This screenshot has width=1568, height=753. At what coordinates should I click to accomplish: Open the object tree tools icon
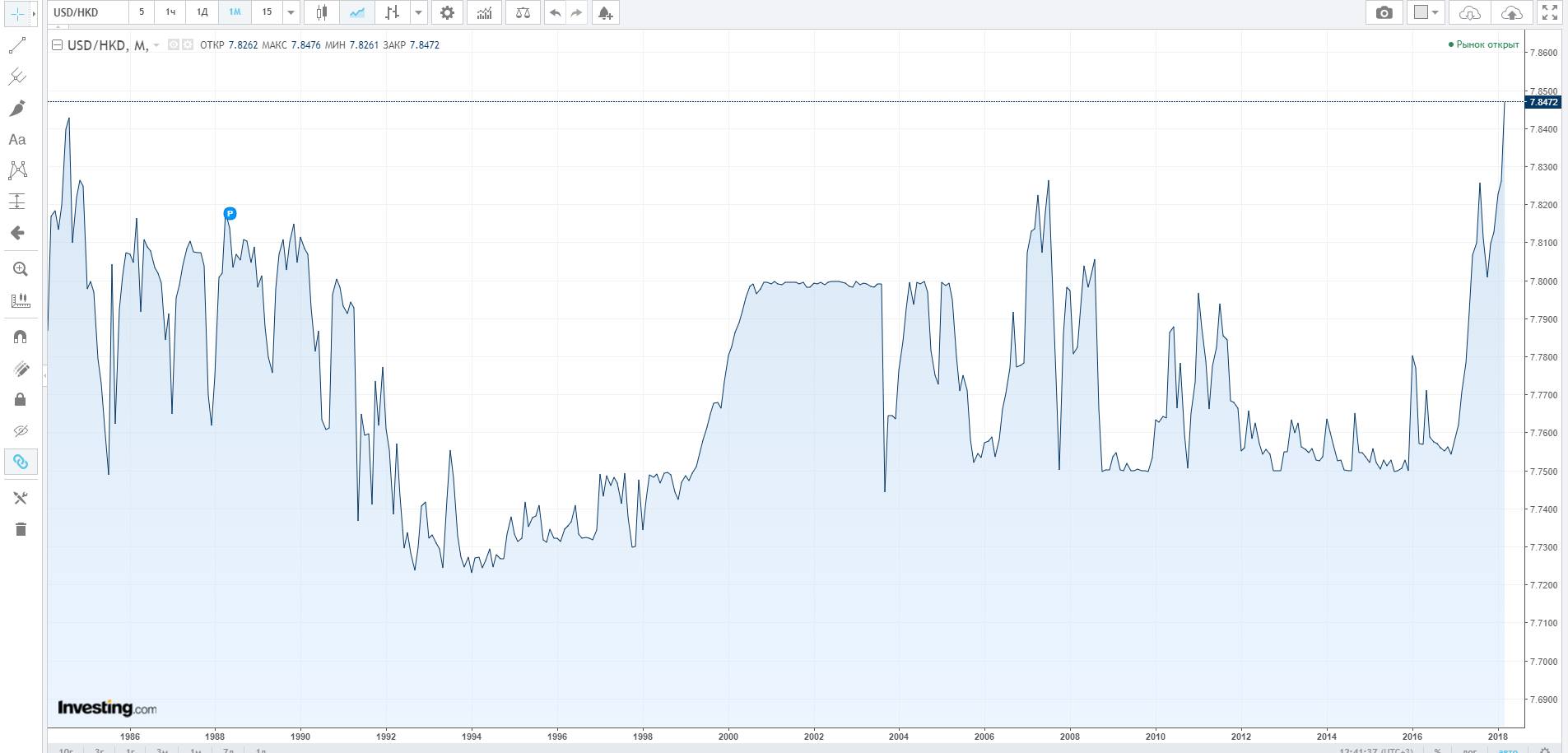point(20,499)
